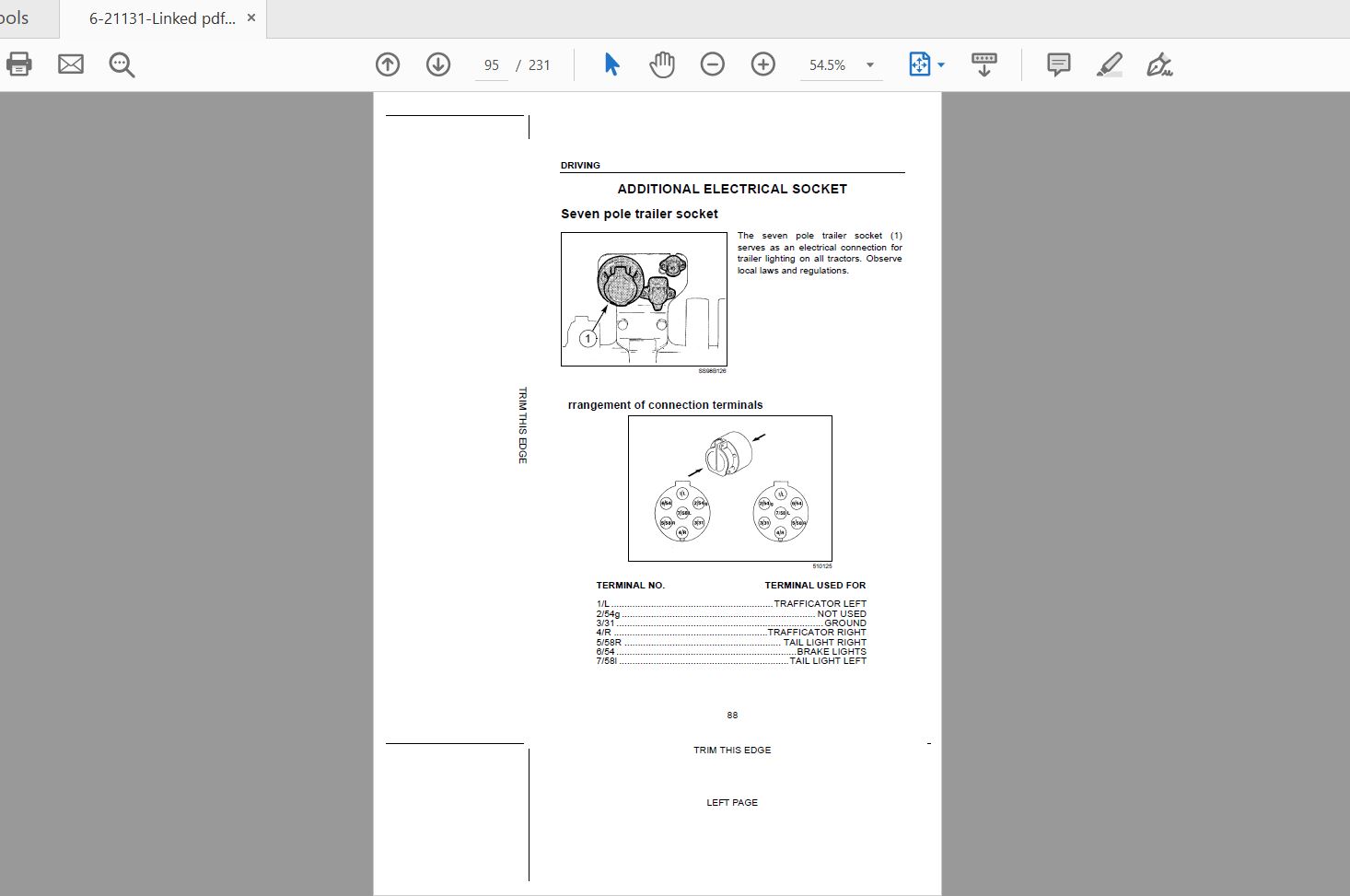Click page number 88 at bottom
1350x896 pixels.
click(x=732, y=716)
